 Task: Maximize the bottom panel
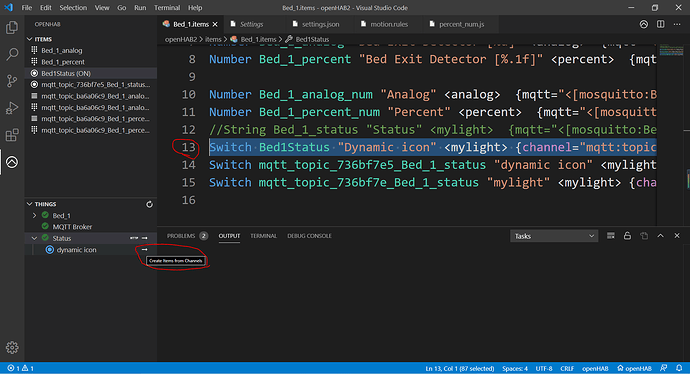click(661, 236)
